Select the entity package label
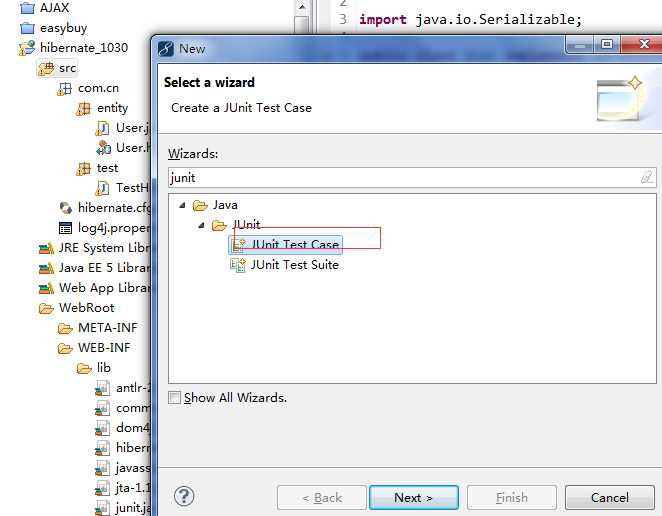Screen dimensions: 662x516 (x=112, y=108)
